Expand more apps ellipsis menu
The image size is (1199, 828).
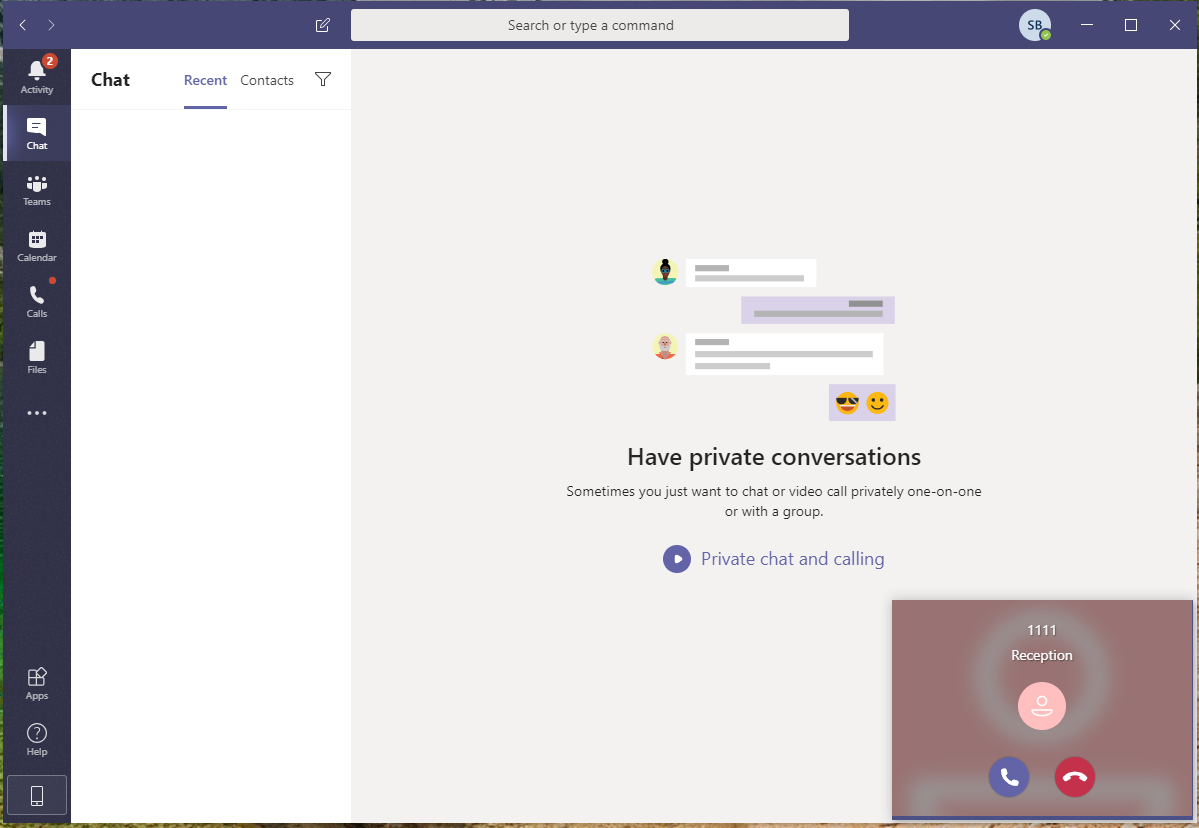[37, 413]
